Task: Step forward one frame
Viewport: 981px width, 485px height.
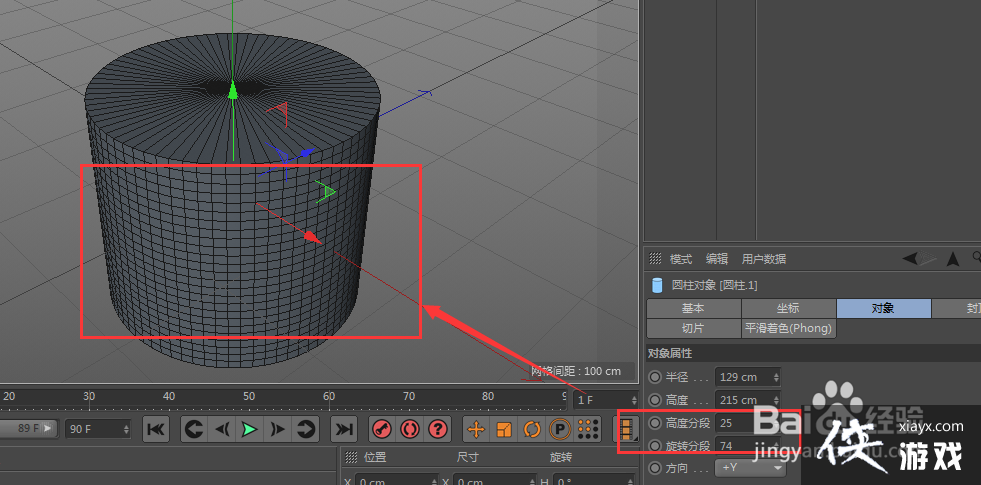Action: point(277,429)
